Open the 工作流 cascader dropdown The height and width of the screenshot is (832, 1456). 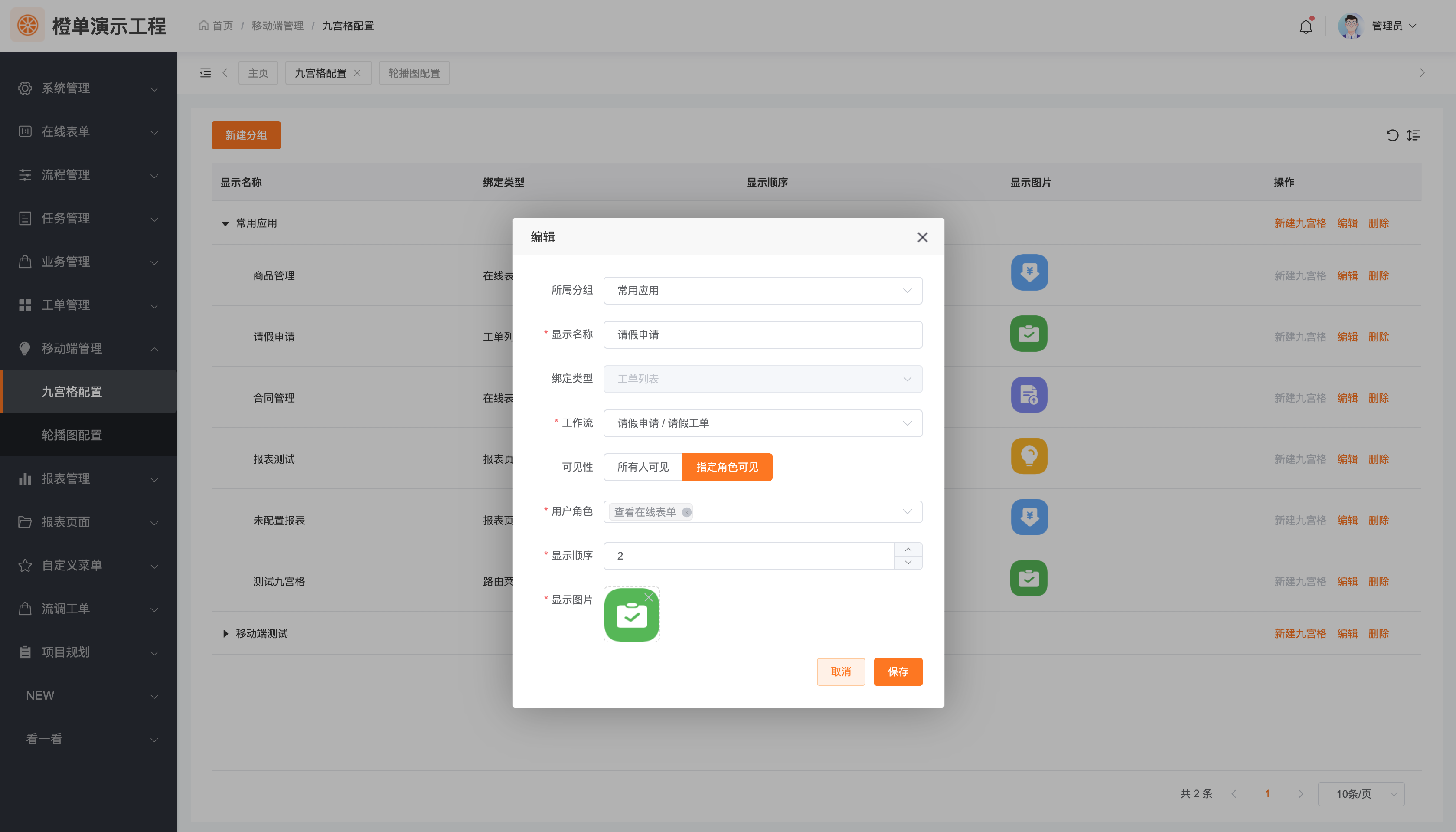(x=762, y=423)
